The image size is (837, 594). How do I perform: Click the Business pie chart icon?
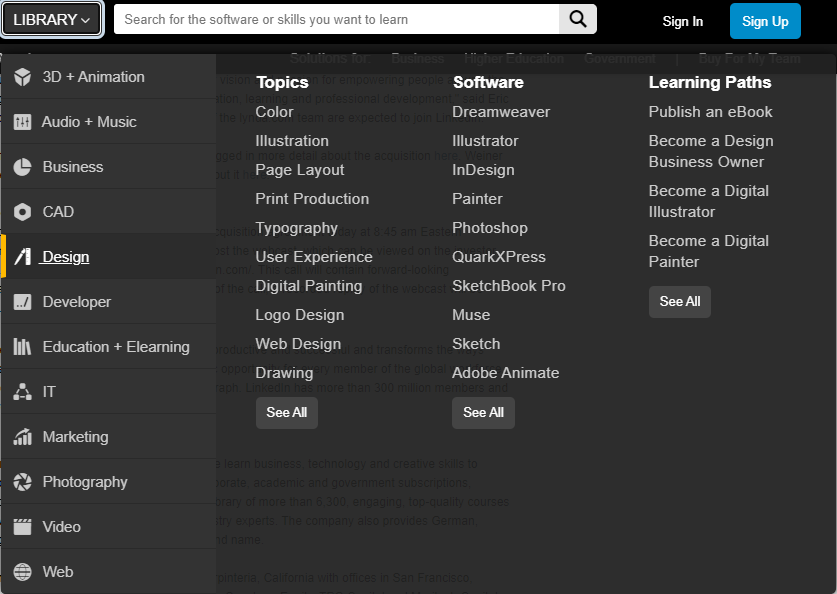(22, 167)
